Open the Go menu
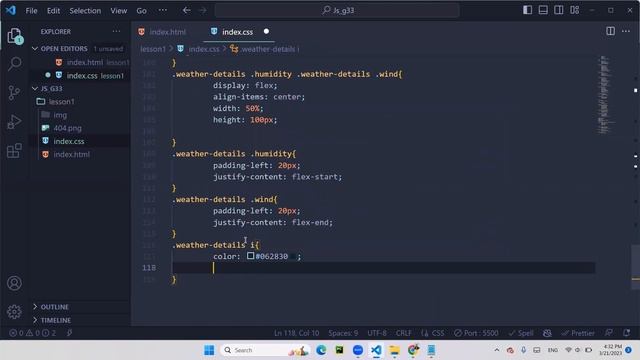This screenshot has height=360, width=640. tap(141, 11)
